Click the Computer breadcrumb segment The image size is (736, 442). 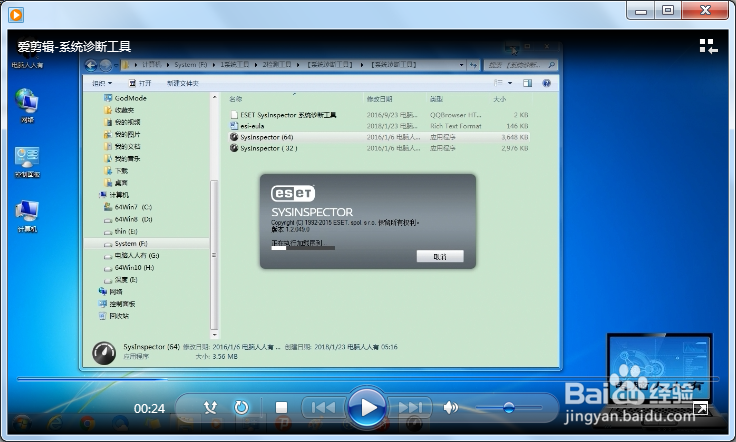point(152,65)
